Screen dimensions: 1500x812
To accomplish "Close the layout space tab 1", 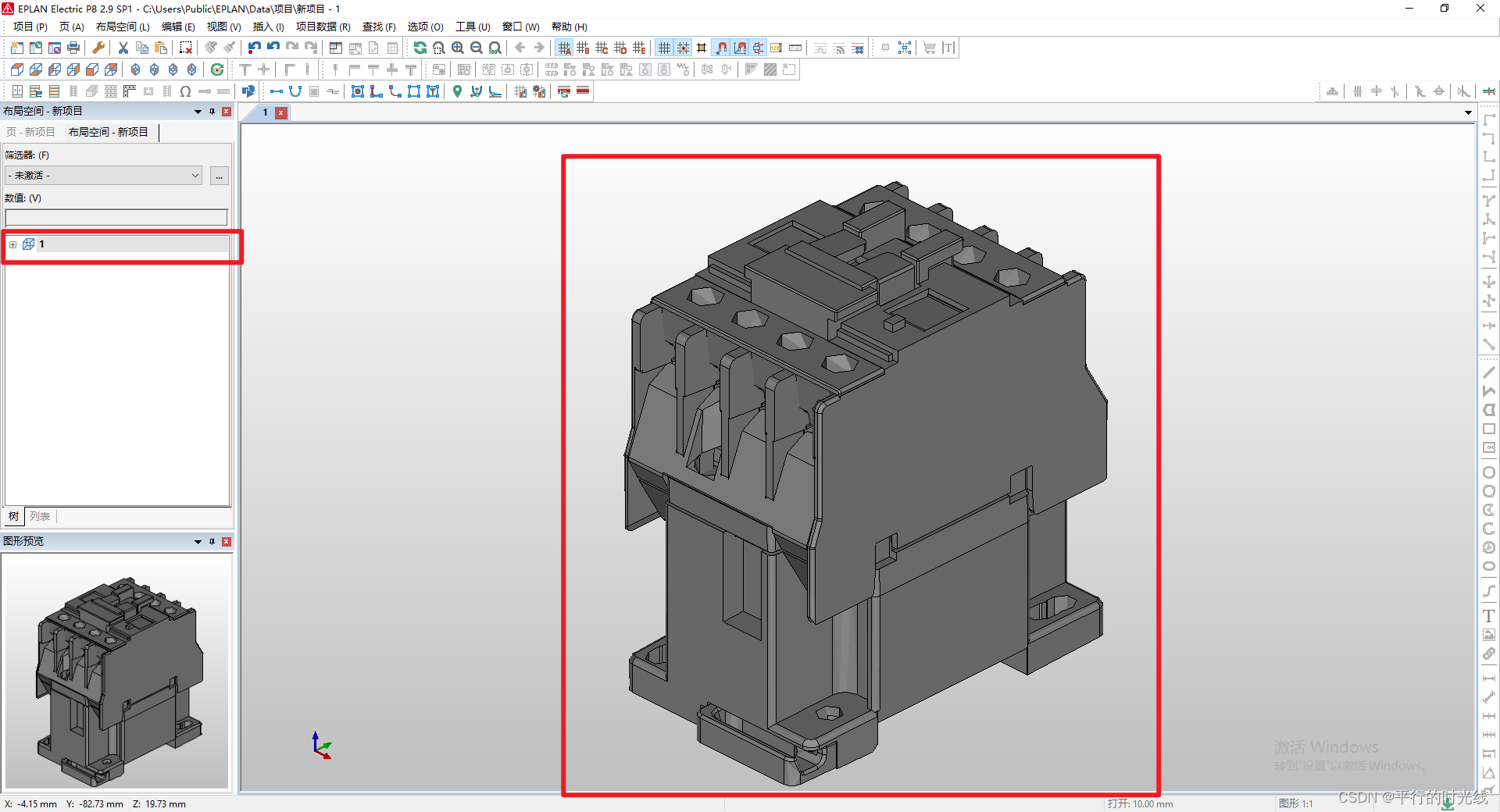I will click(281, 112).
